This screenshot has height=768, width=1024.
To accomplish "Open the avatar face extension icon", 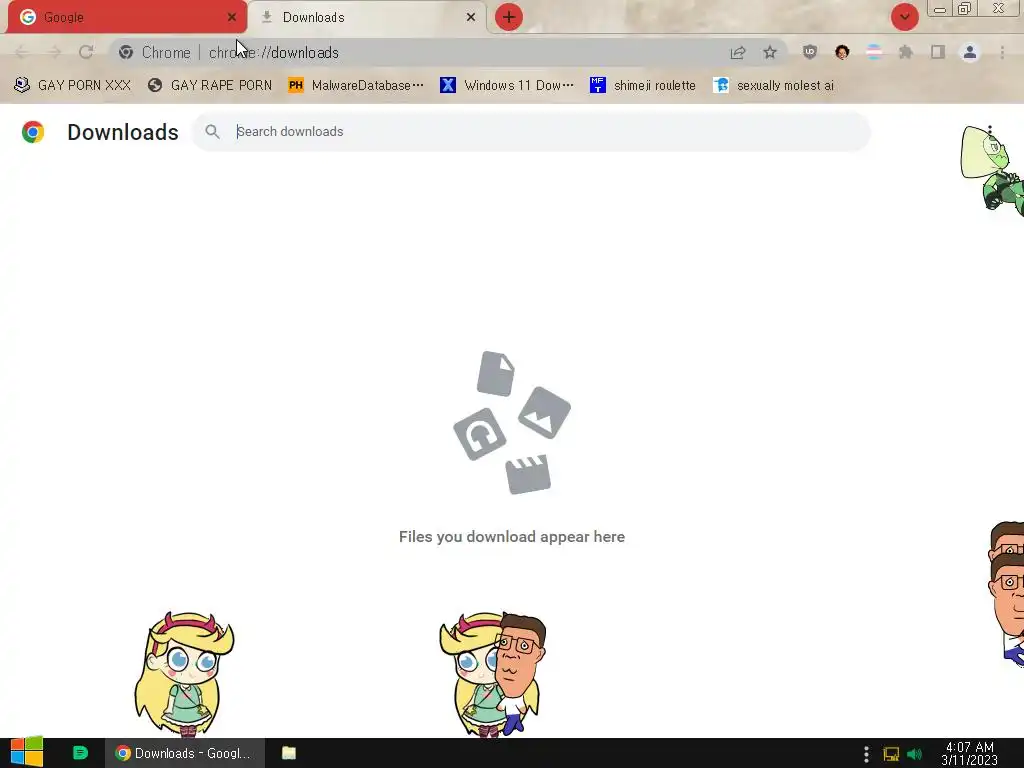I will click(842, 52).
